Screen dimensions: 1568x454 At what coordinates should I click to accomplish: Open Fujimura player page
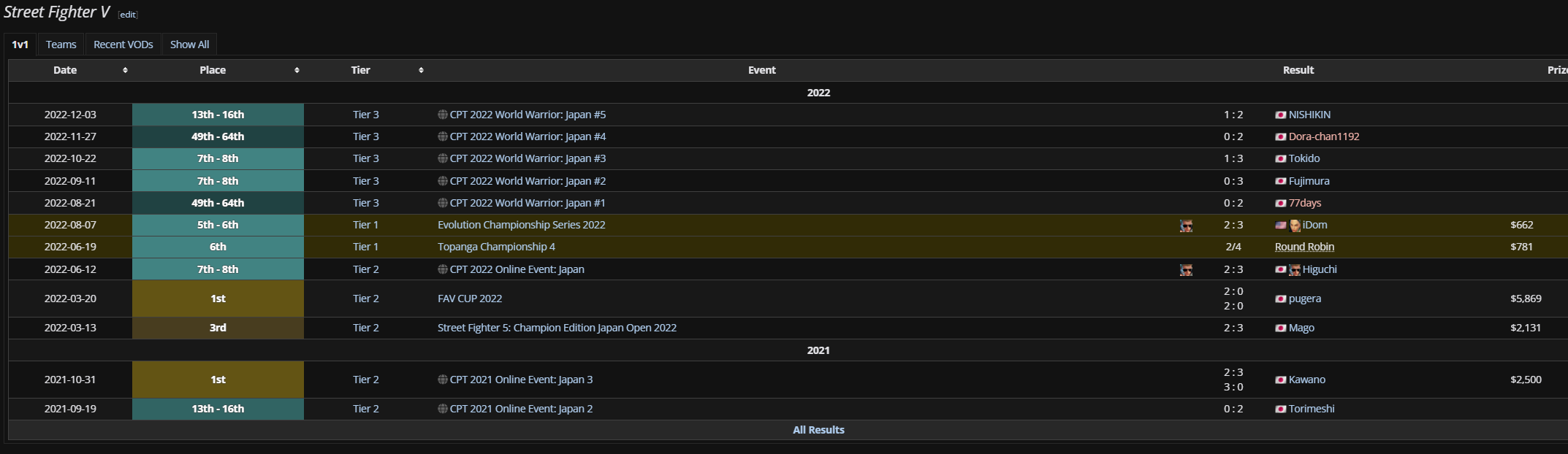(x=1309, y=181)
